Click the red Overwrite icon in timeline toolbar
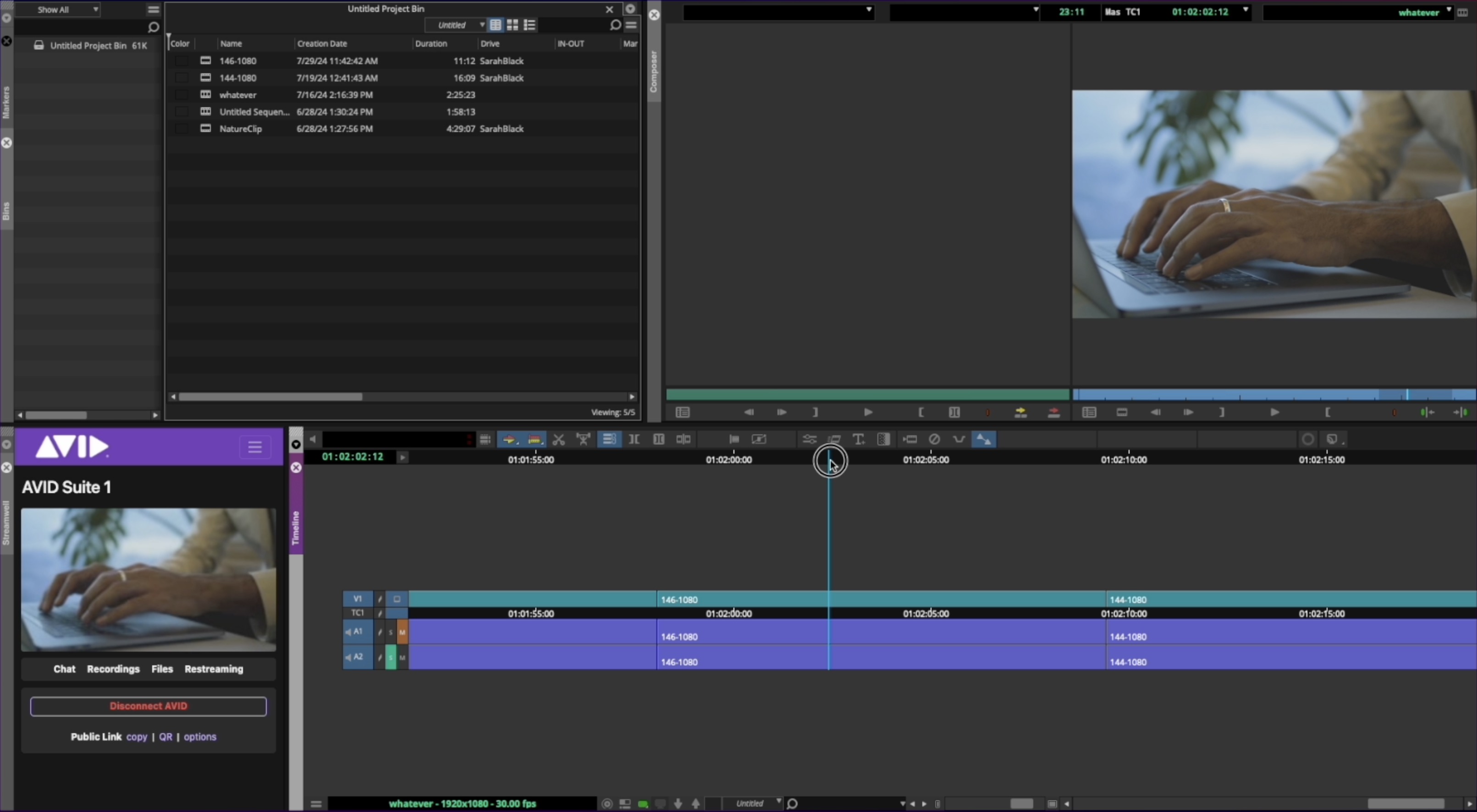The width and height of the screenshot is (1477, 812). (x=535, y=439)
